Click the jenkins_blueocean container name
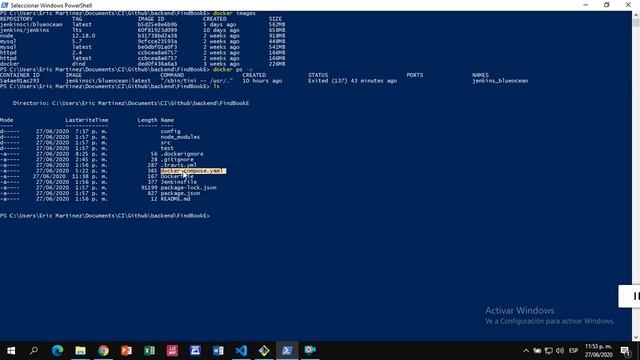The width and height of the screenshot is (640, 360). (500, 81)
